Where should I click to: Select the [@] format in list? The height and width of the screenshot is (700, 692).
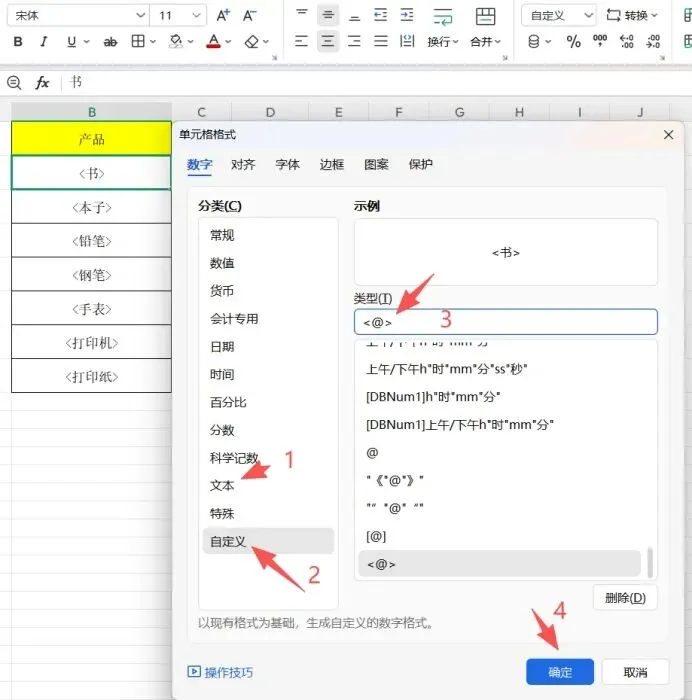500,536
